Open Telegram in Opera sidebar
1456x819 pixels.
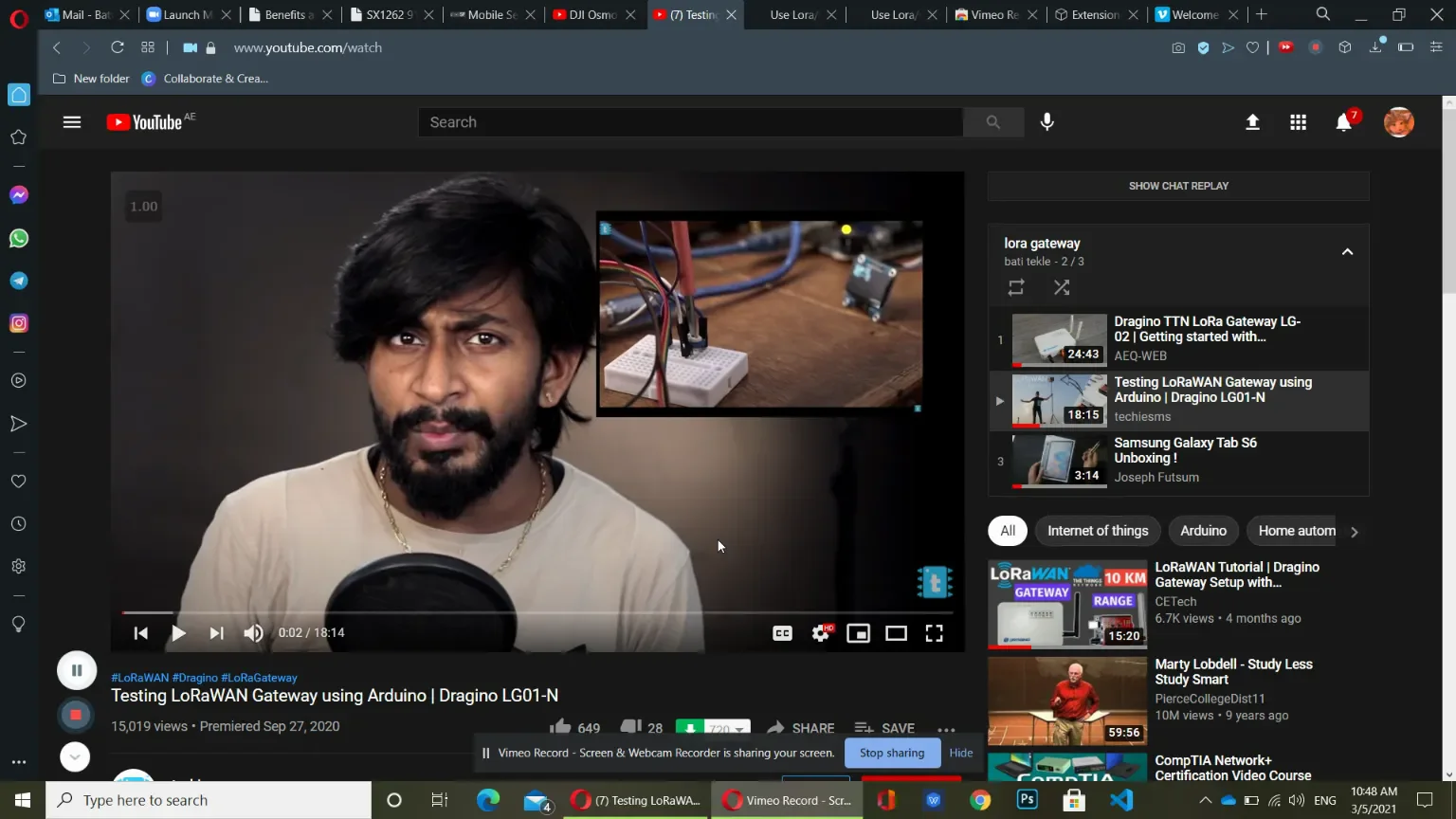[19, 281]
